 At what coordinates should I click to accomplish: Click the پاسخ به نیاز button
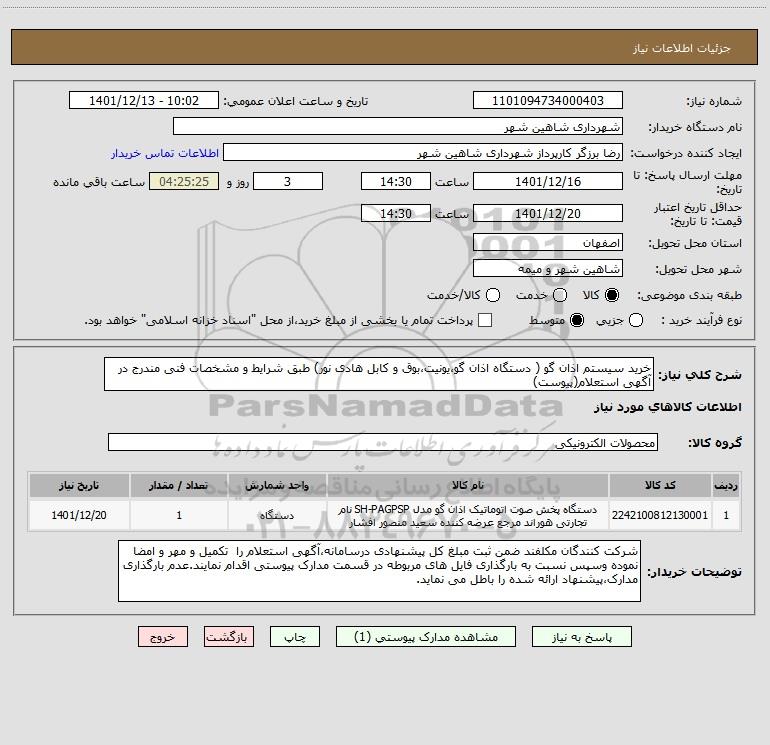[582, 636]
